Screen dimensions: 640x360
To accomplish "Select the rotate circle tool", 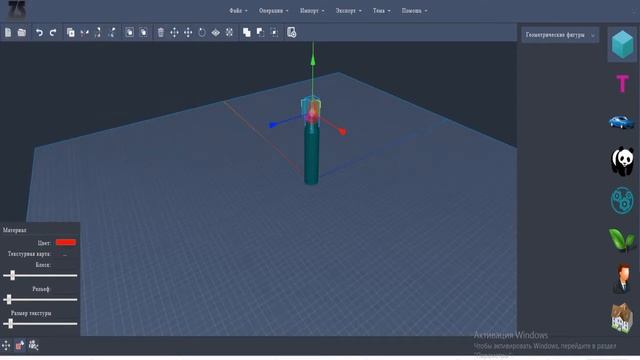I will click(x=202, y=32).
